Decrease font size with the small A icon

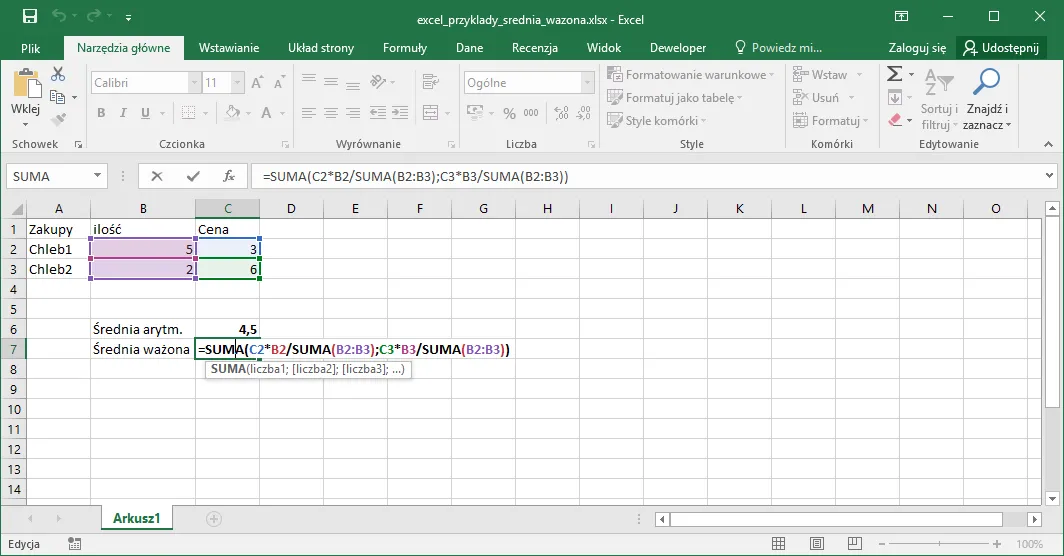279,83
